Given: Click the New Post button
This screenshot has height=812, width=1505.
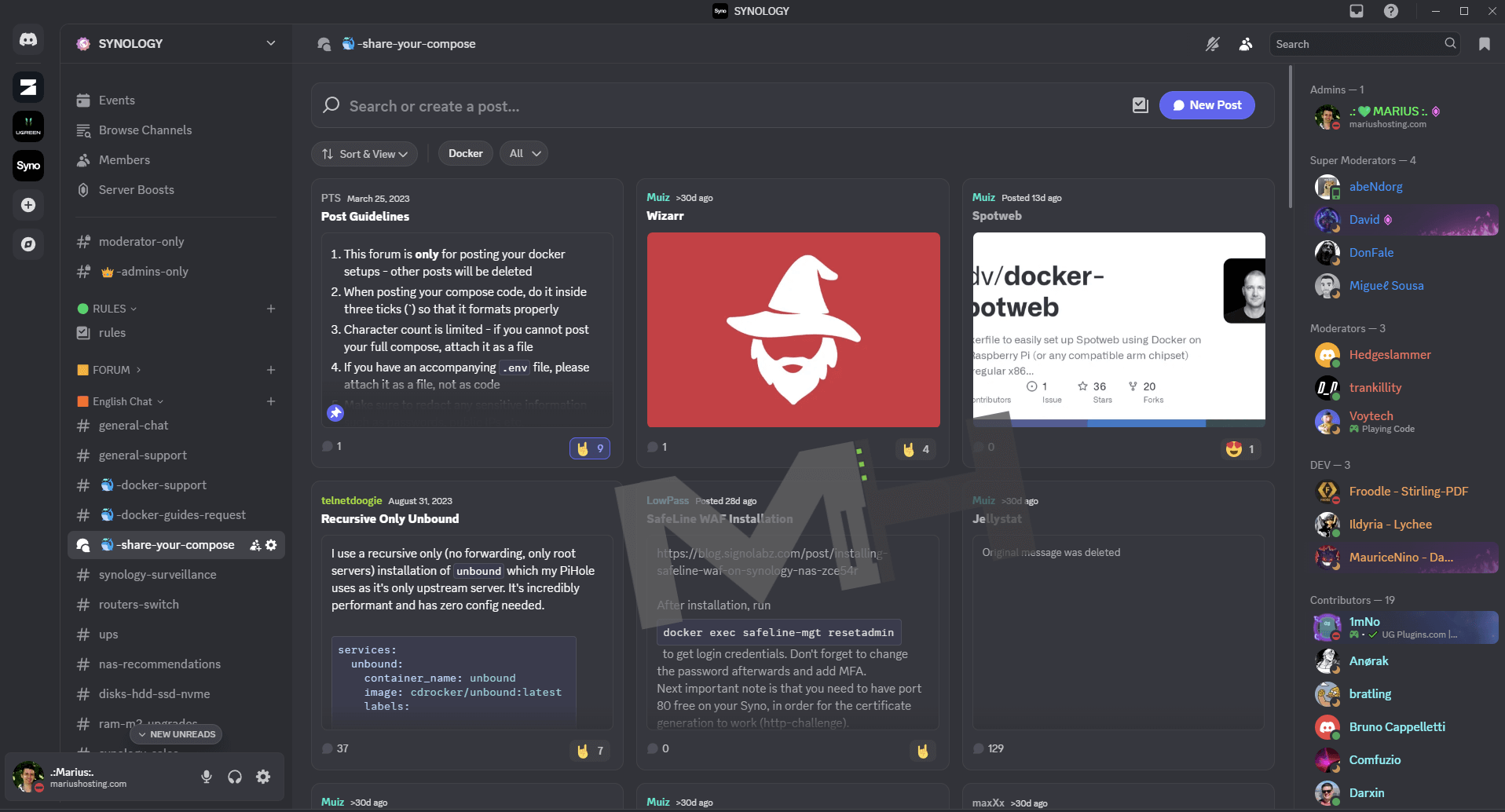Looking at the screenshot, I should coord(1207,105).
